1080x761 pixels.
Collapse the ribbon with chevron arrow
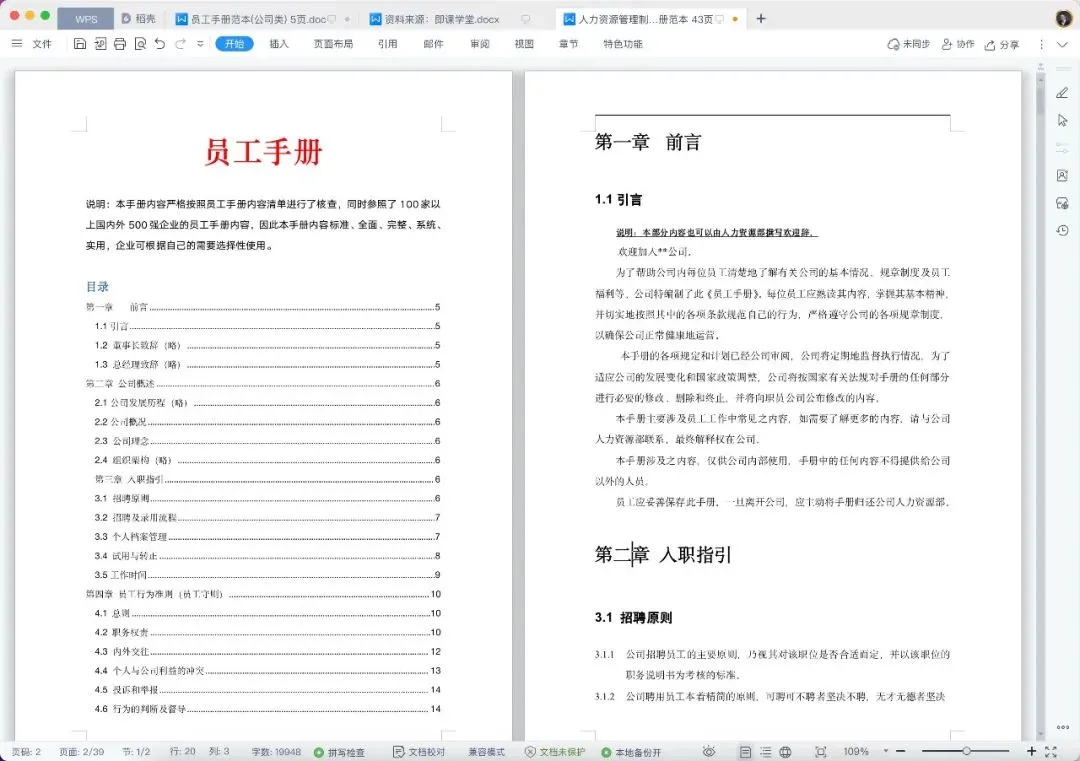[1063, 44]
